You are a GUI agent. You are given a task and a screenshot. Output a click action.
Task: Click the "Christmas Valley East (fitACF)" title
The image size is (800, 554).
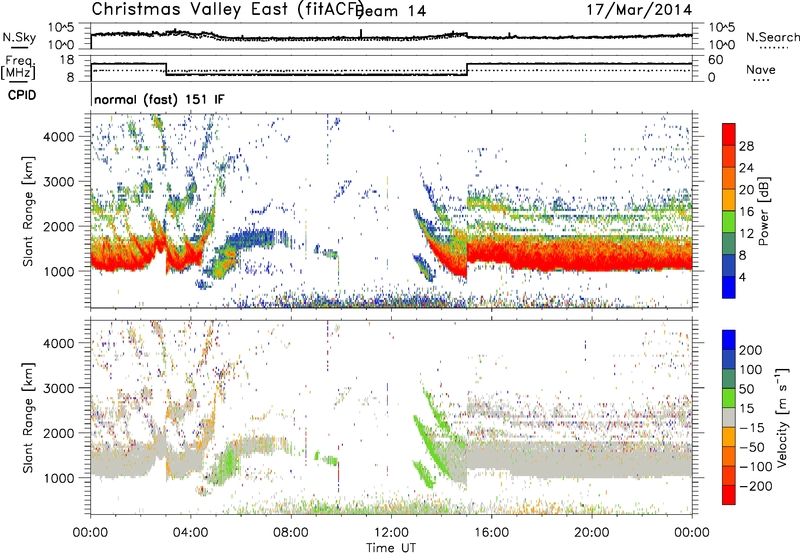coord(228,10)
